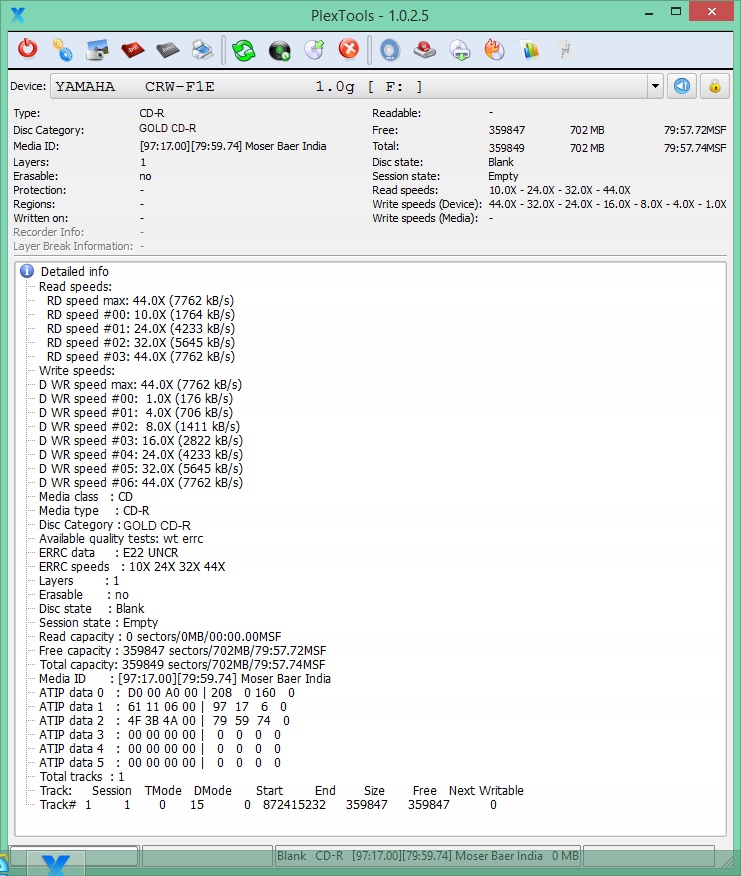
Task: Click the printer icon in toolbar
Action: tap(201, 49)
